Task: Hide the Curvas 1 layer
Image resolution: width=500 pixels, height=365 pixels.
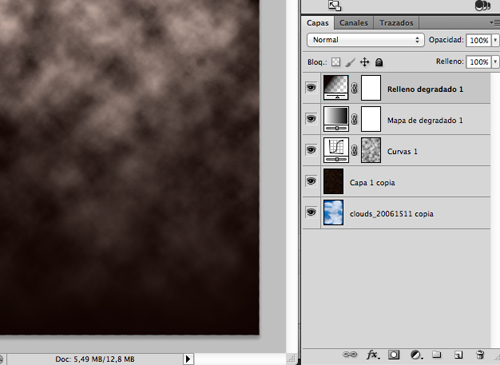Action: pyautogui.click(x=311, y=150)
